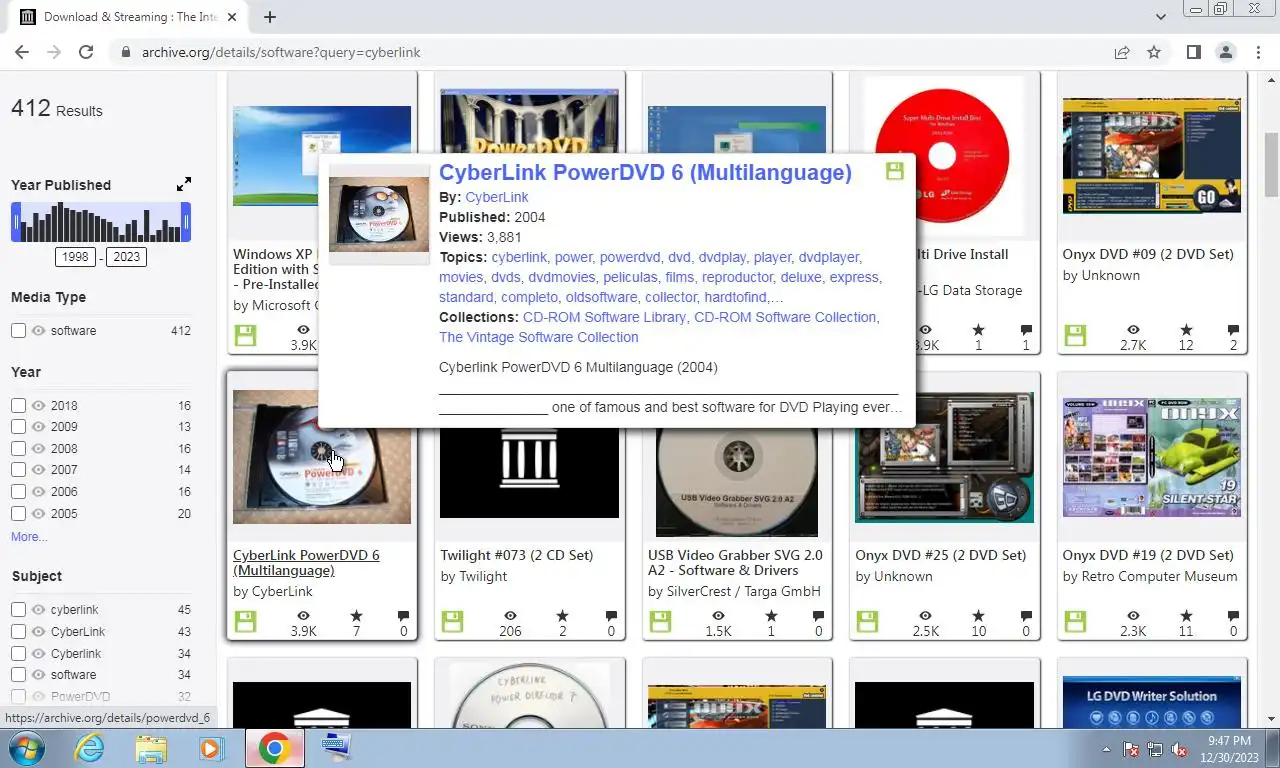The height and width of the screenshot is (768, 1280).
Task: Open the Chrome profile avatar
Action: (x=1225, y=52)
